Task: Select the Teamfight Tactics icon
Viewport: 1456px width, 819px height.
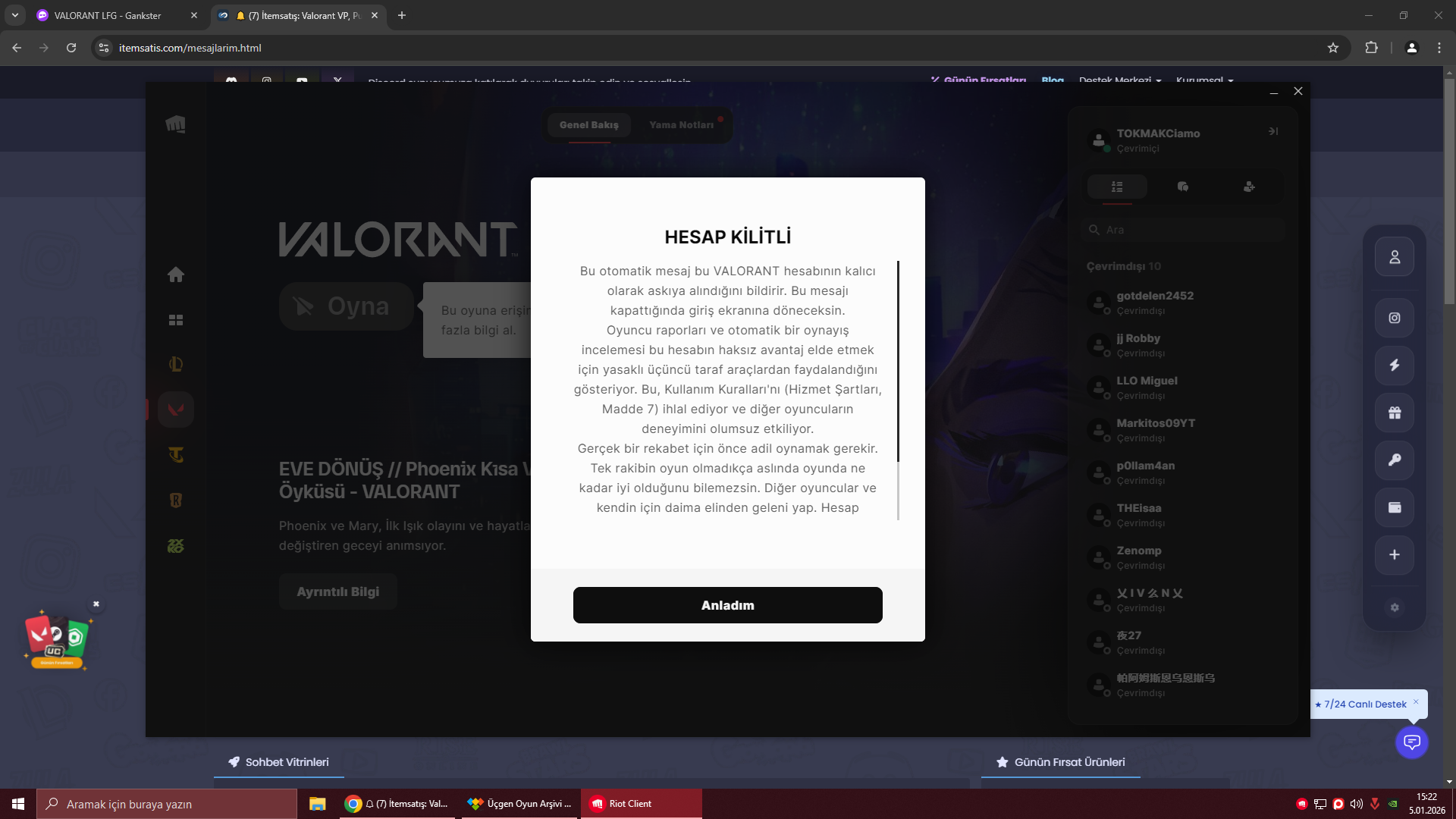Action: [175, 455]
